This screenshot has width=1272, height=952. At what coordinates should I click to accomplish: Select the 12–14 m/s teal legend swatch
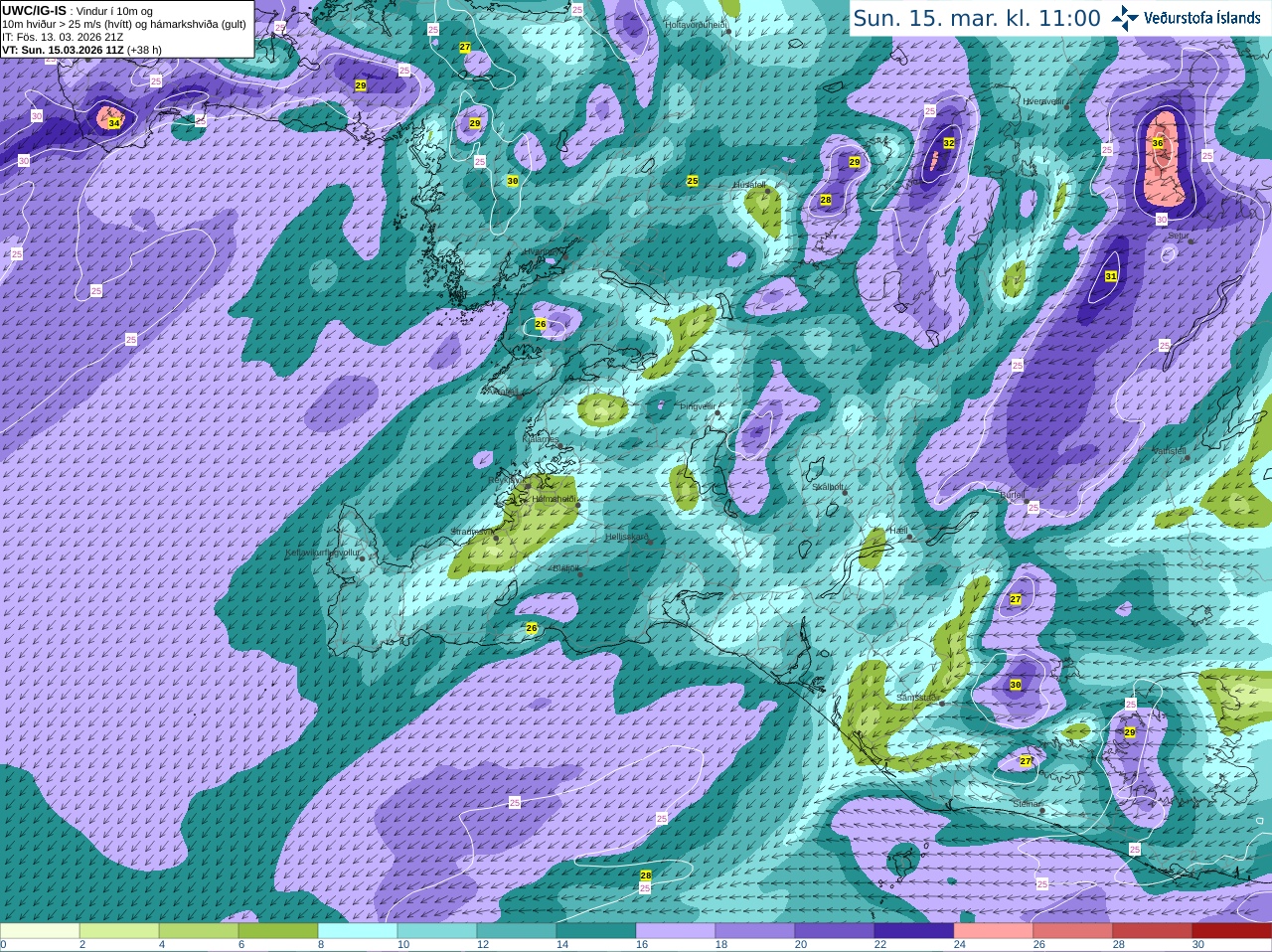517,931
